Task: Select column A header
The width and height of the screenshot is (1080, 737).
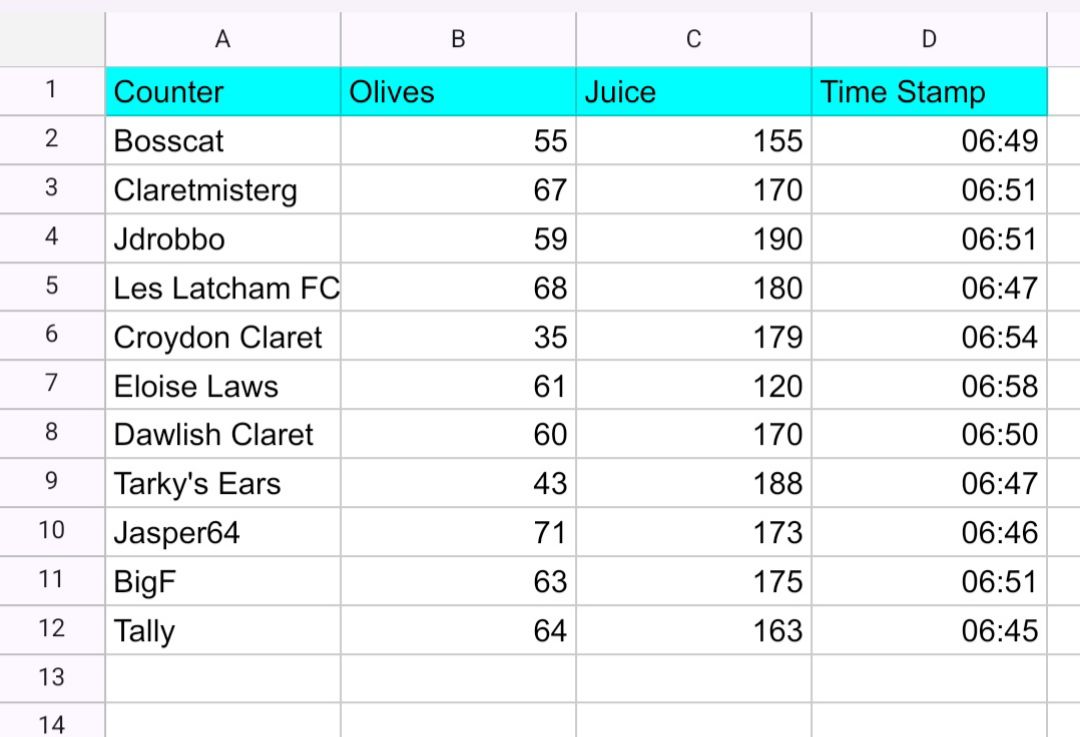Action: (222, 40)
